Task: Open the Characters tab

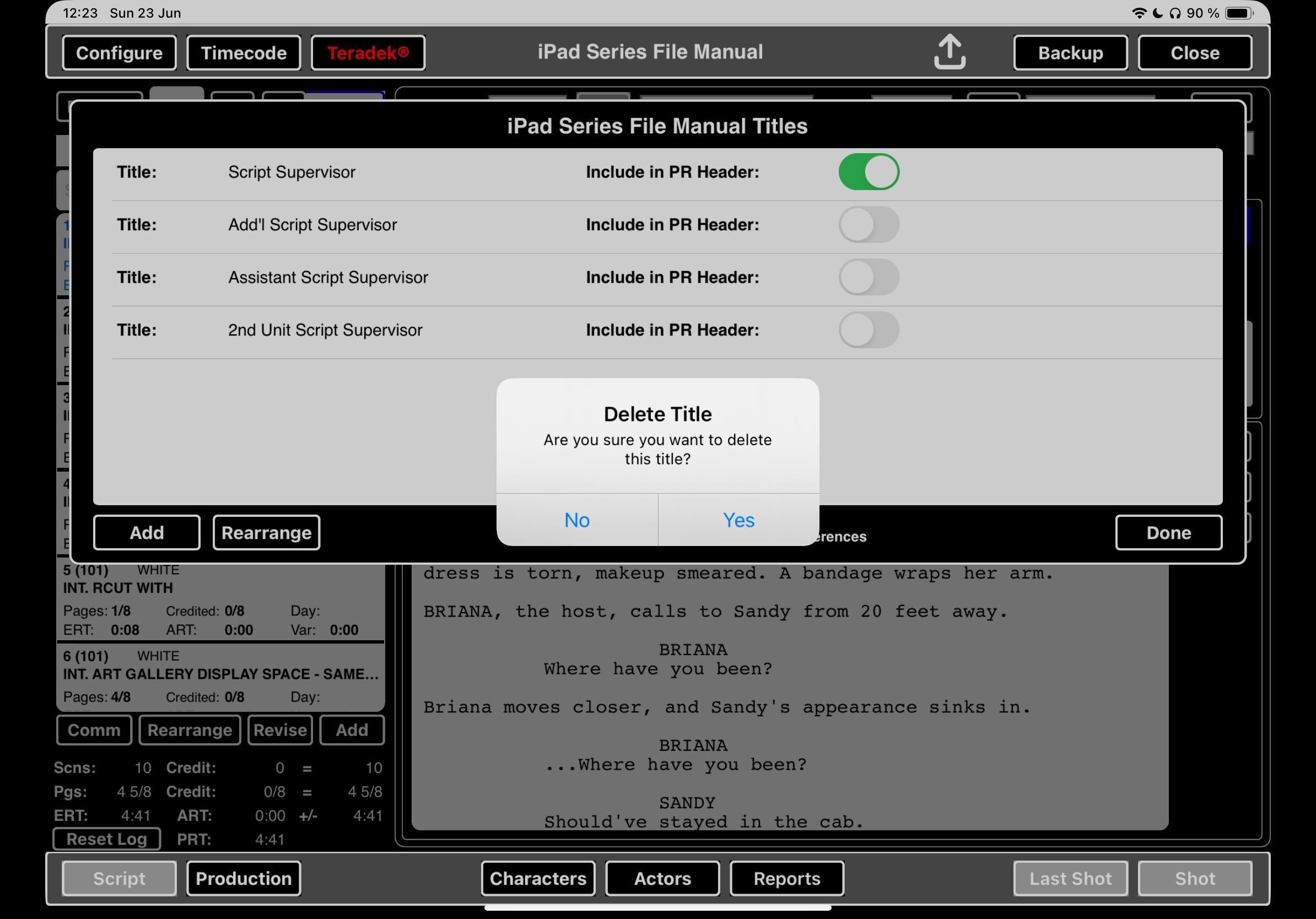Action: (538, 878)
